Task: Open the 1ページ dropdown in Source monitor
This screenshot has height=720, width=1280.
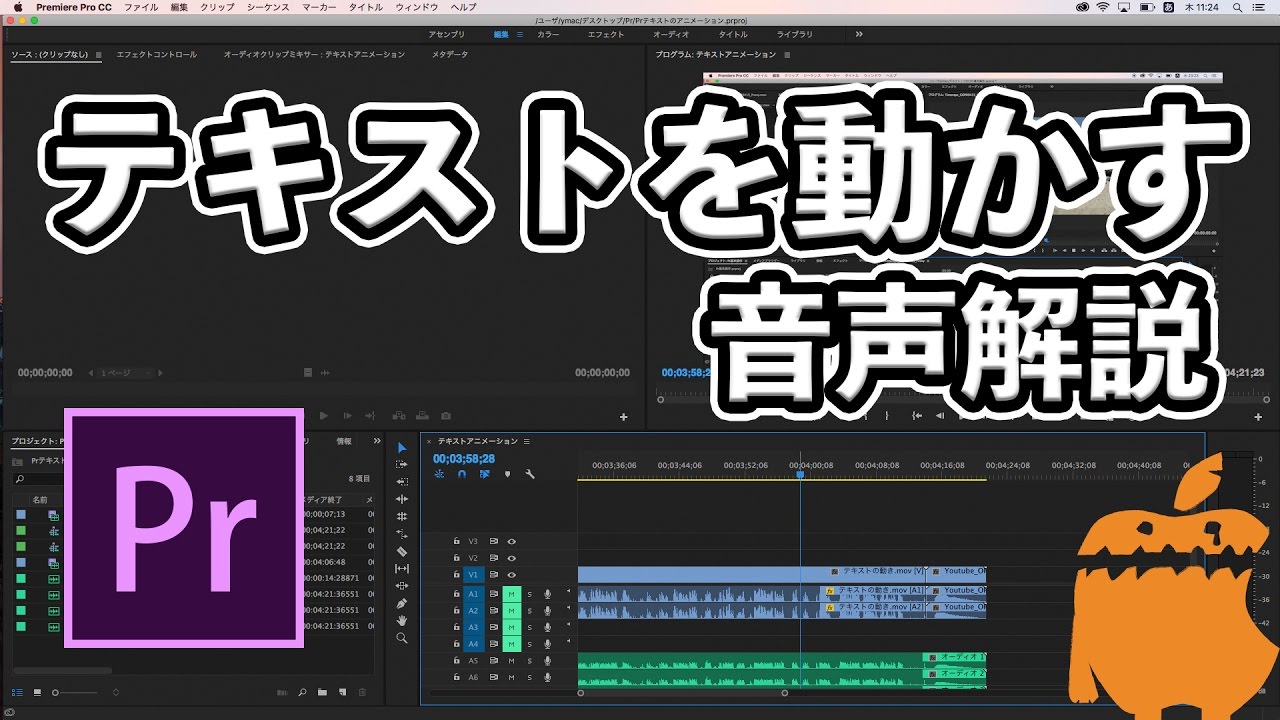Action: [126, 373]
